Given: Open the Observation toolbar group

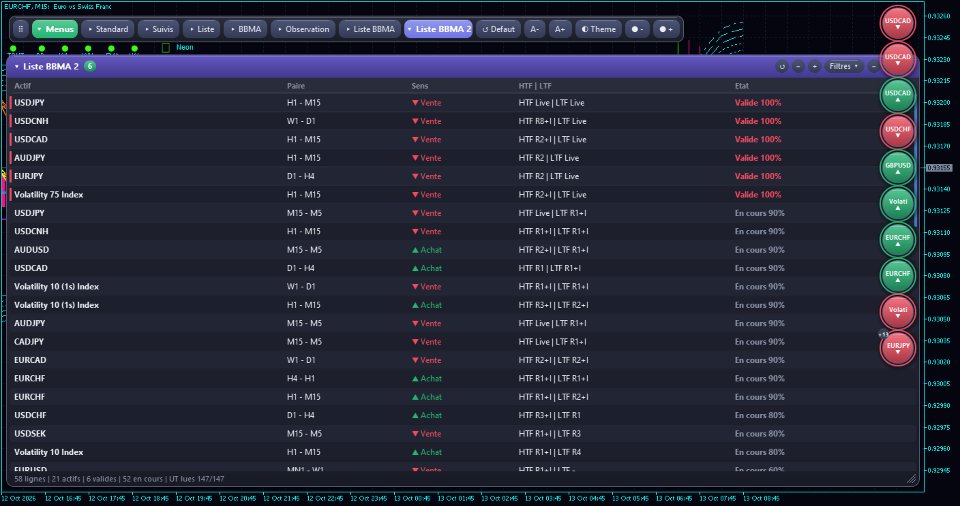Looking at the screenshot, I should coord(304,29).
